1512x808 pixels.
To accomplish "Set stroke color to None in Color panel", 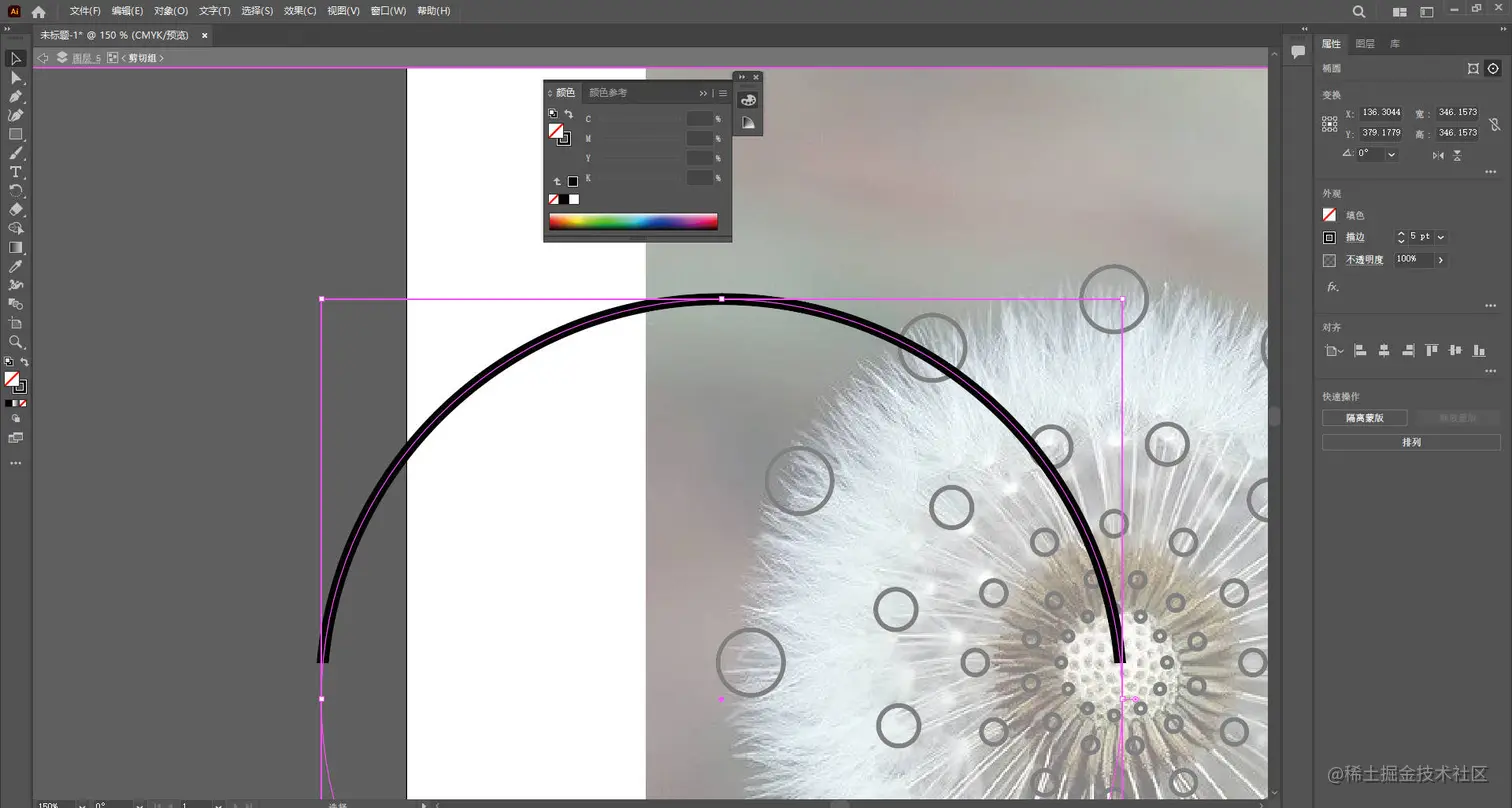I will (553, 198).
